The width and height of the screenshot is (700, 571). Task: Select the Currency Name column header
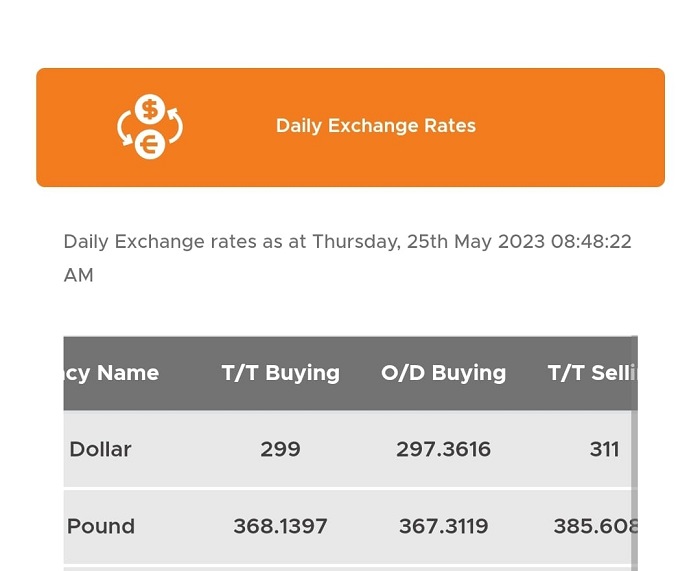coord(111,373)
